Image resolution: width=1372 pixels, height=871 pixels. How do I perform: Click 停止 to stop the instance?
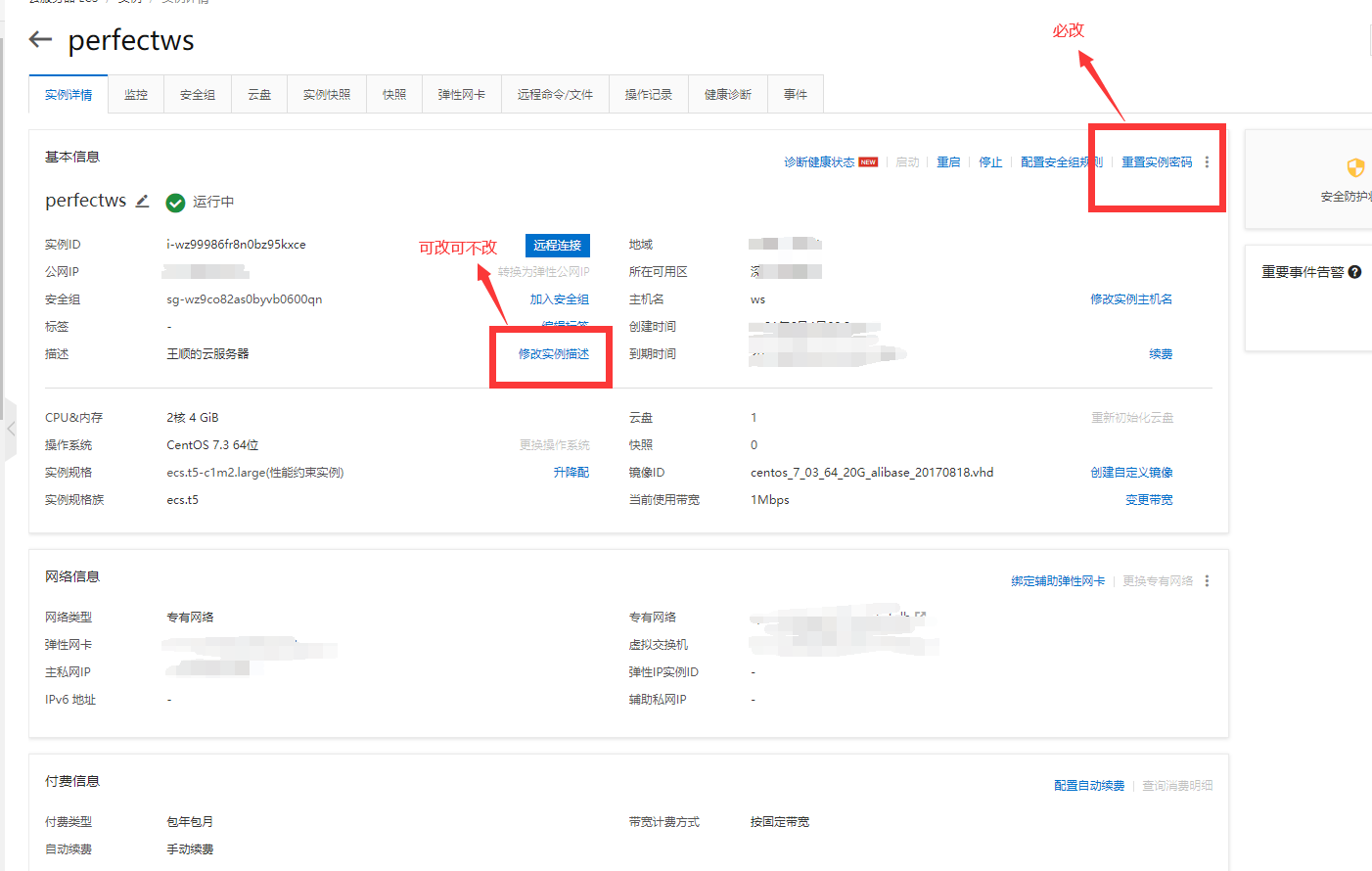click(990, 162)
